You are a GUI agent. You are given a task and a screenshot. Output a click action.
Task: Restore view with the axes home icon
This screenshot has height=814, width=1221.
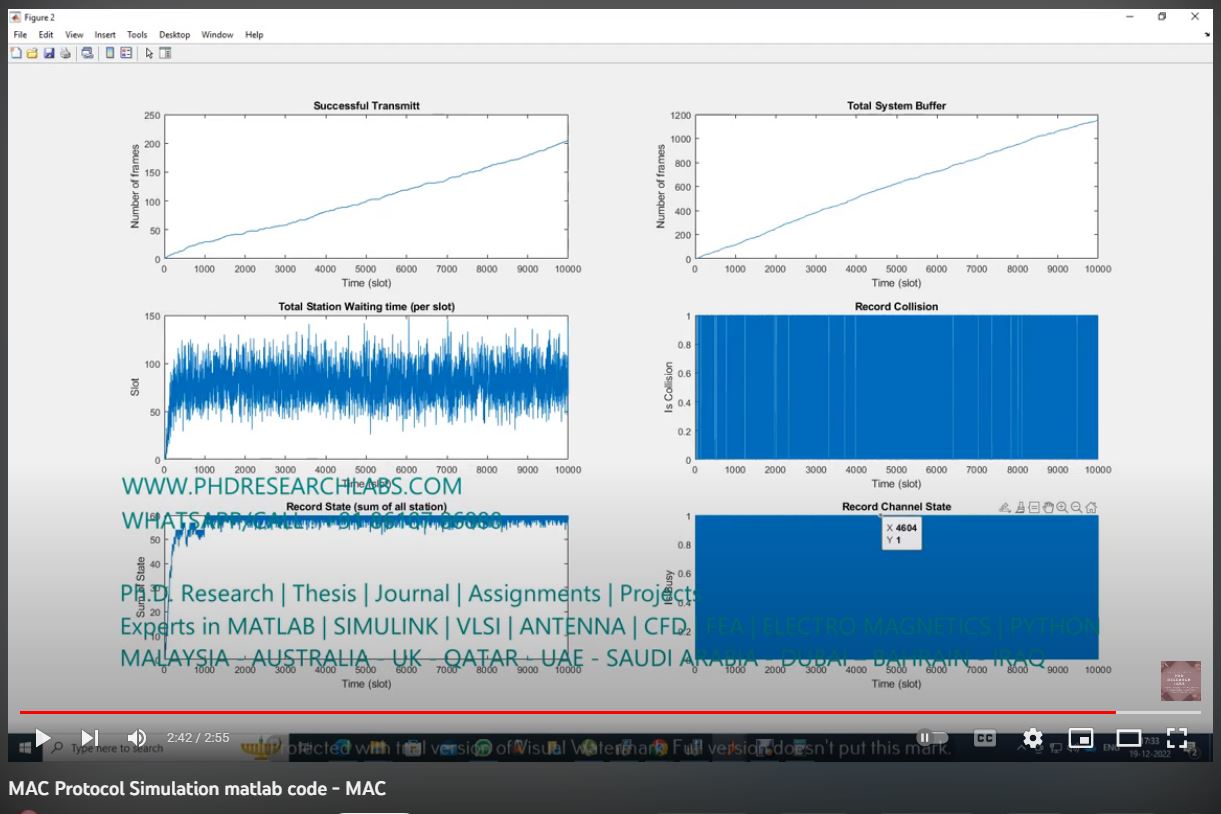pos(1091,508)
